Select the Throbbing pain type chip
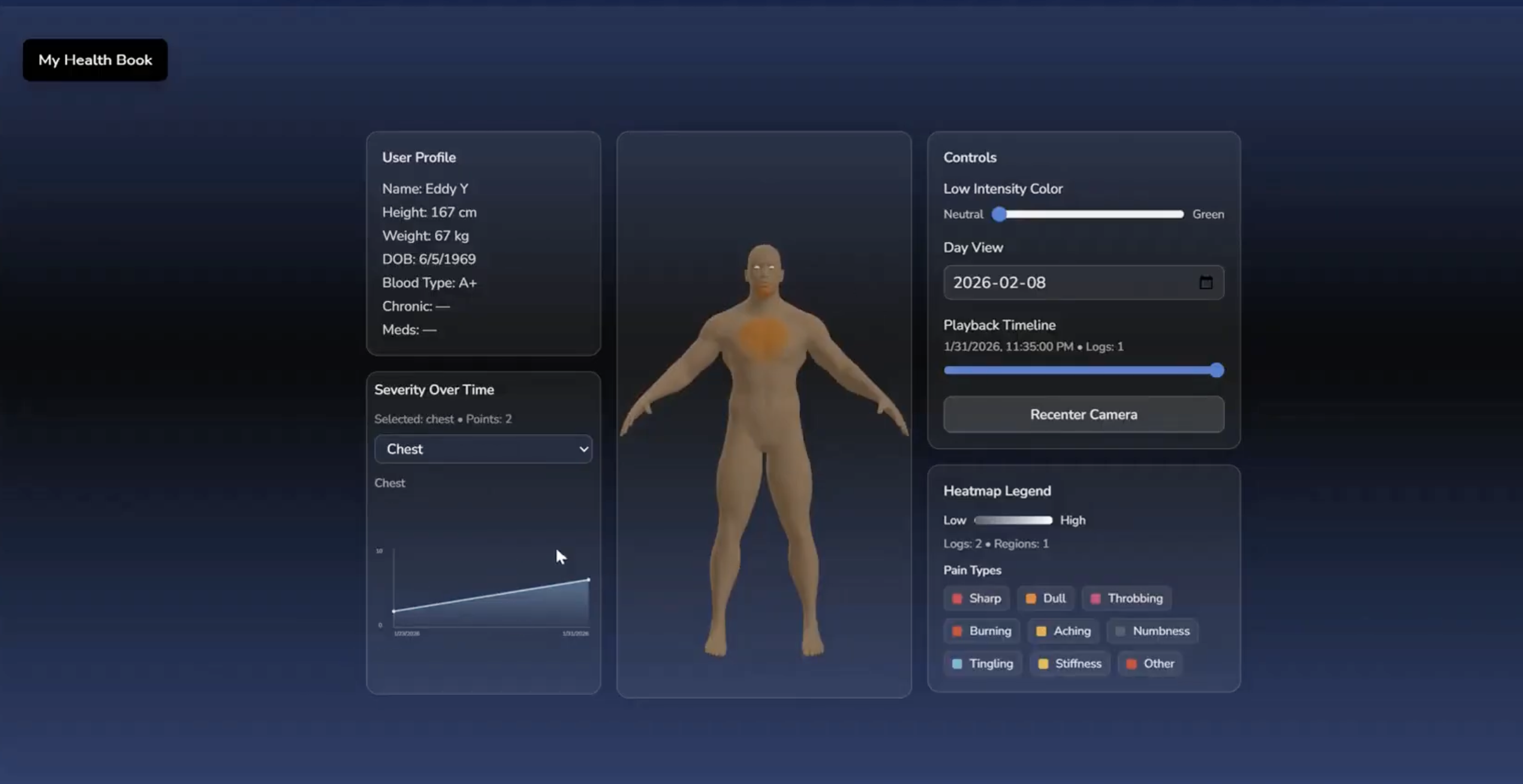Screen dimensions: 1523x784 pyautogui.click(x=1127, y=598)
